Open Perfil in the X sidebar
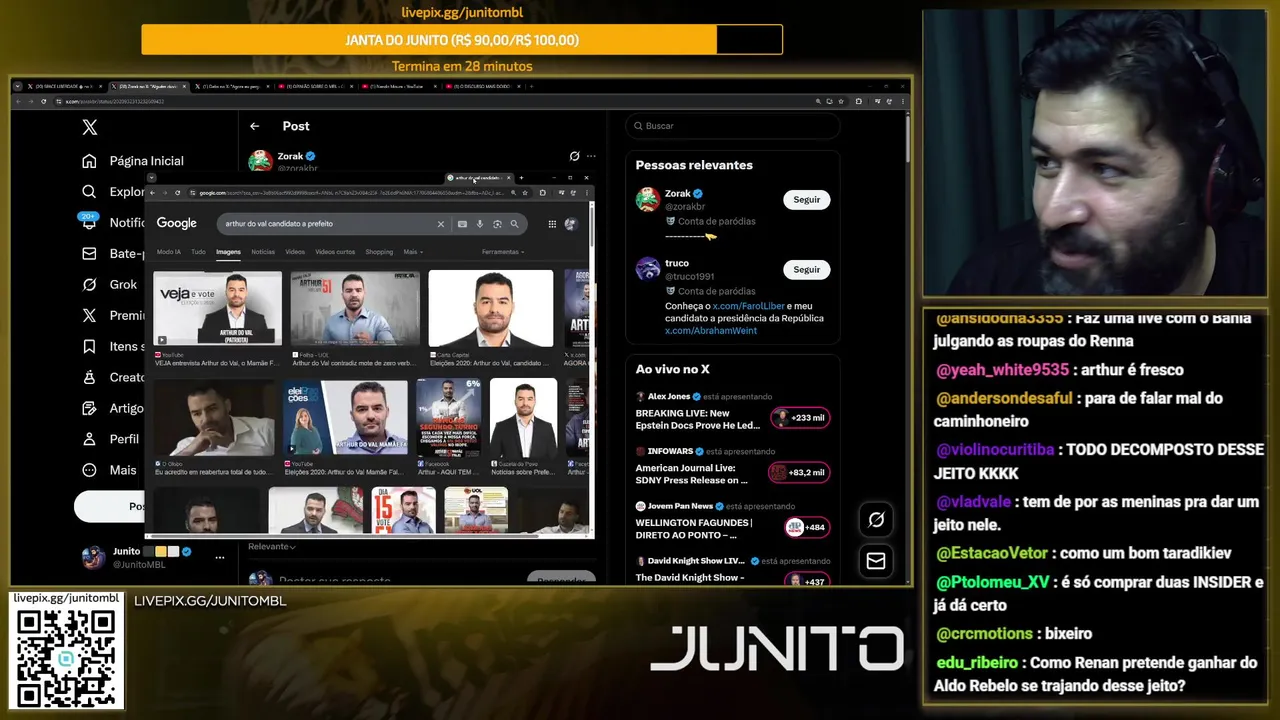Screen dimensions: 1280x720 coord(112,439)
